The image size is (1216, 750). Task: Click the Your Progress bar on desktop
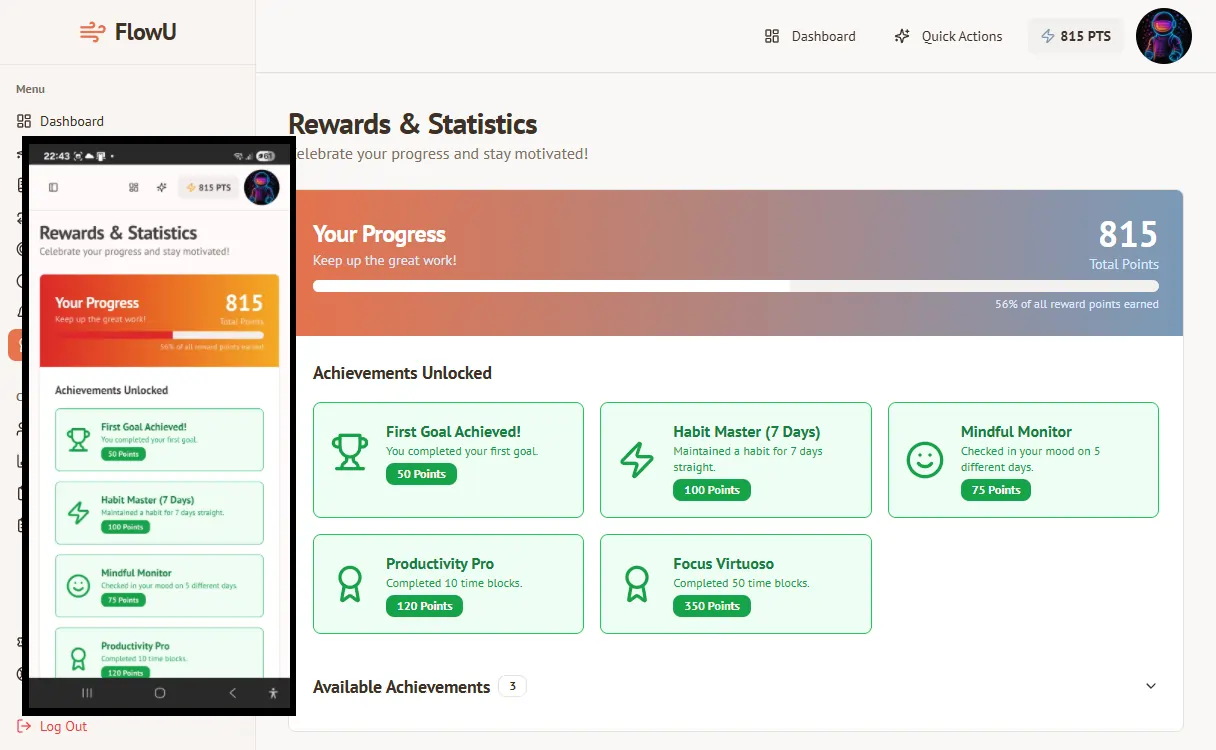click(735, 286)
